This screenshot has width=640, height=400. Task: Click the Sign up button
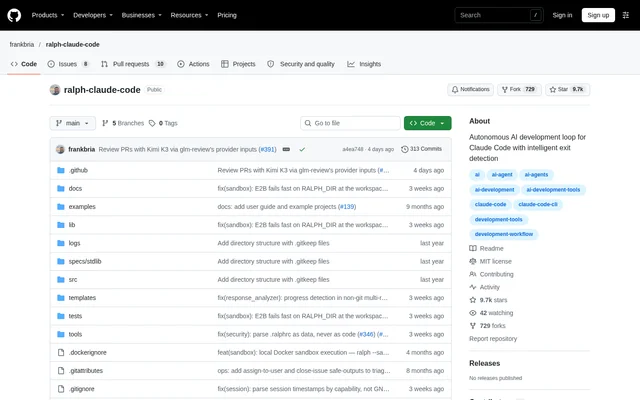pyautogui.click(x=598, y=15)
